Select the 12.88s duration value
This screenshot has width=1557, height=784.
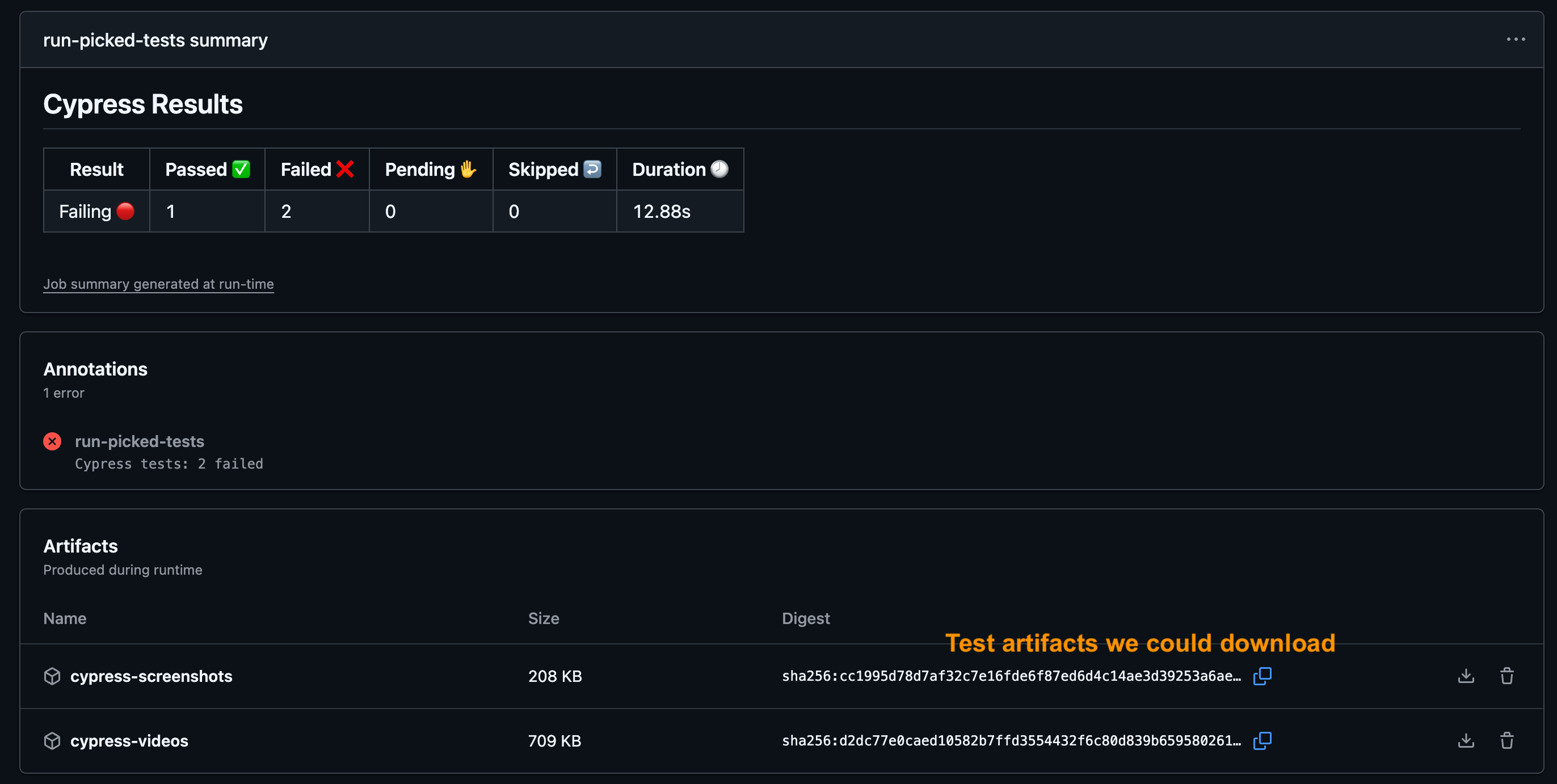pos(662,211)
